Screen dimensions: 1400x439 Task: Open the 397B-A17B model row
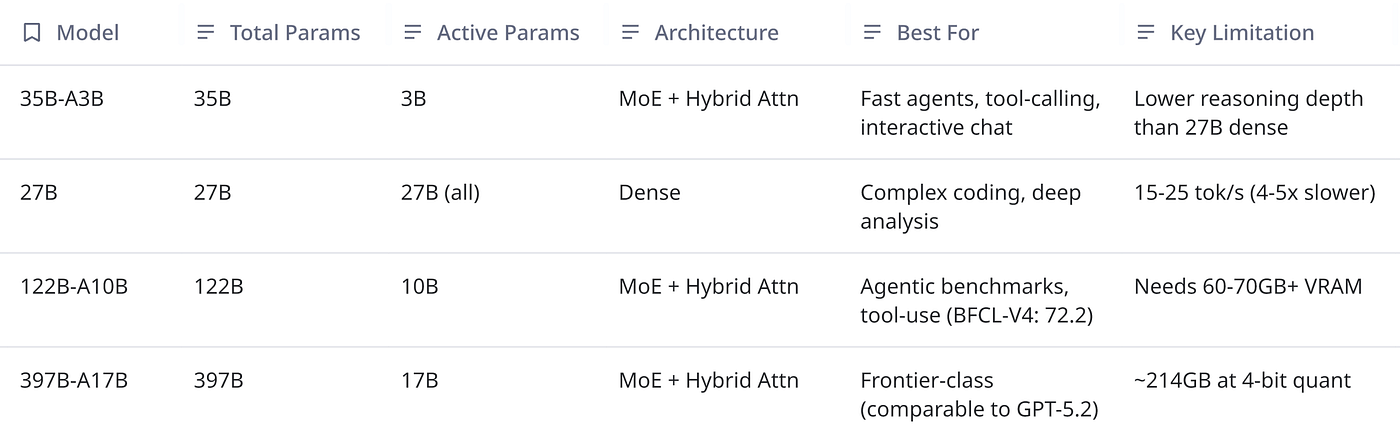pos(700,393)
